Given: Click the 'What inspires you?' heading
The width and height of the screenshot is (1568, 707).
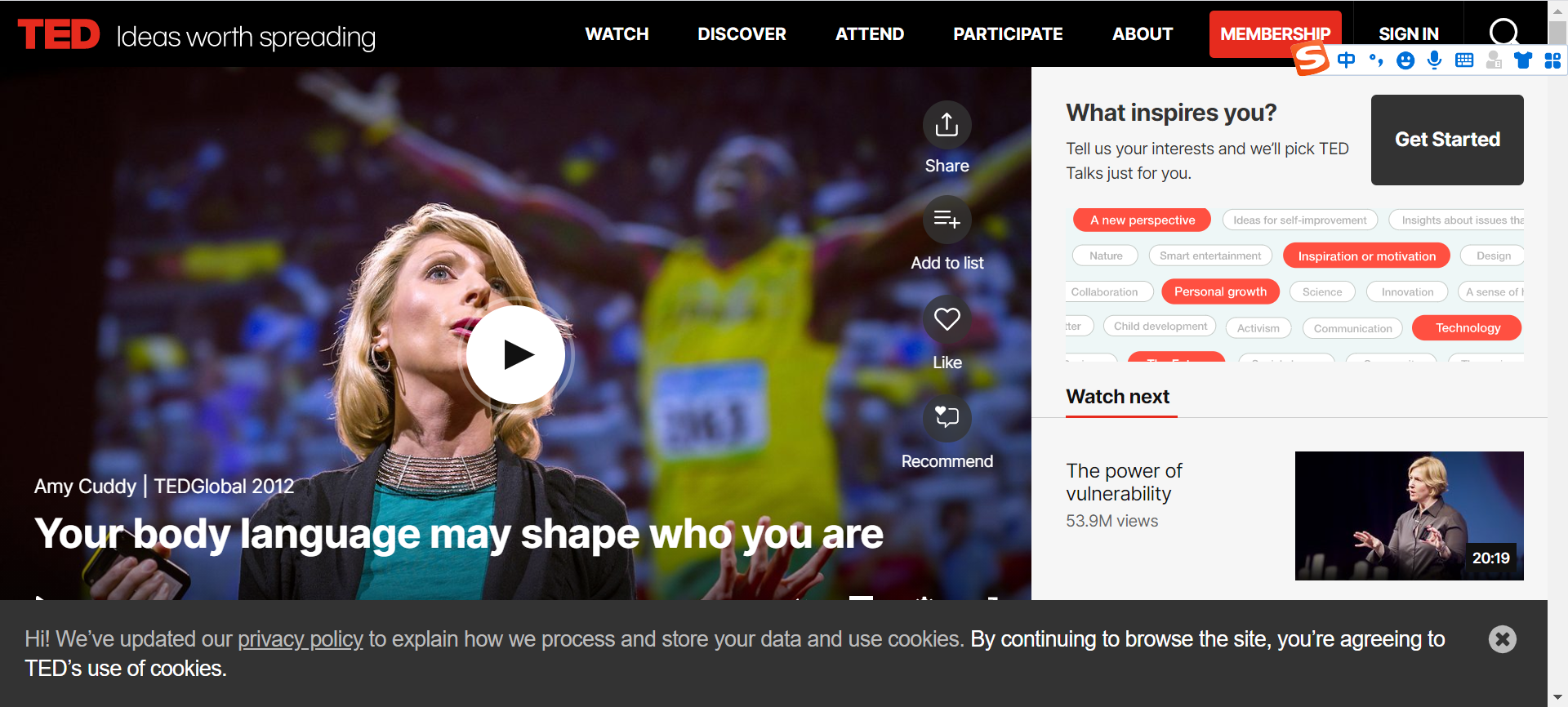Looking at the screenshot, I should tap(1171, 113).
